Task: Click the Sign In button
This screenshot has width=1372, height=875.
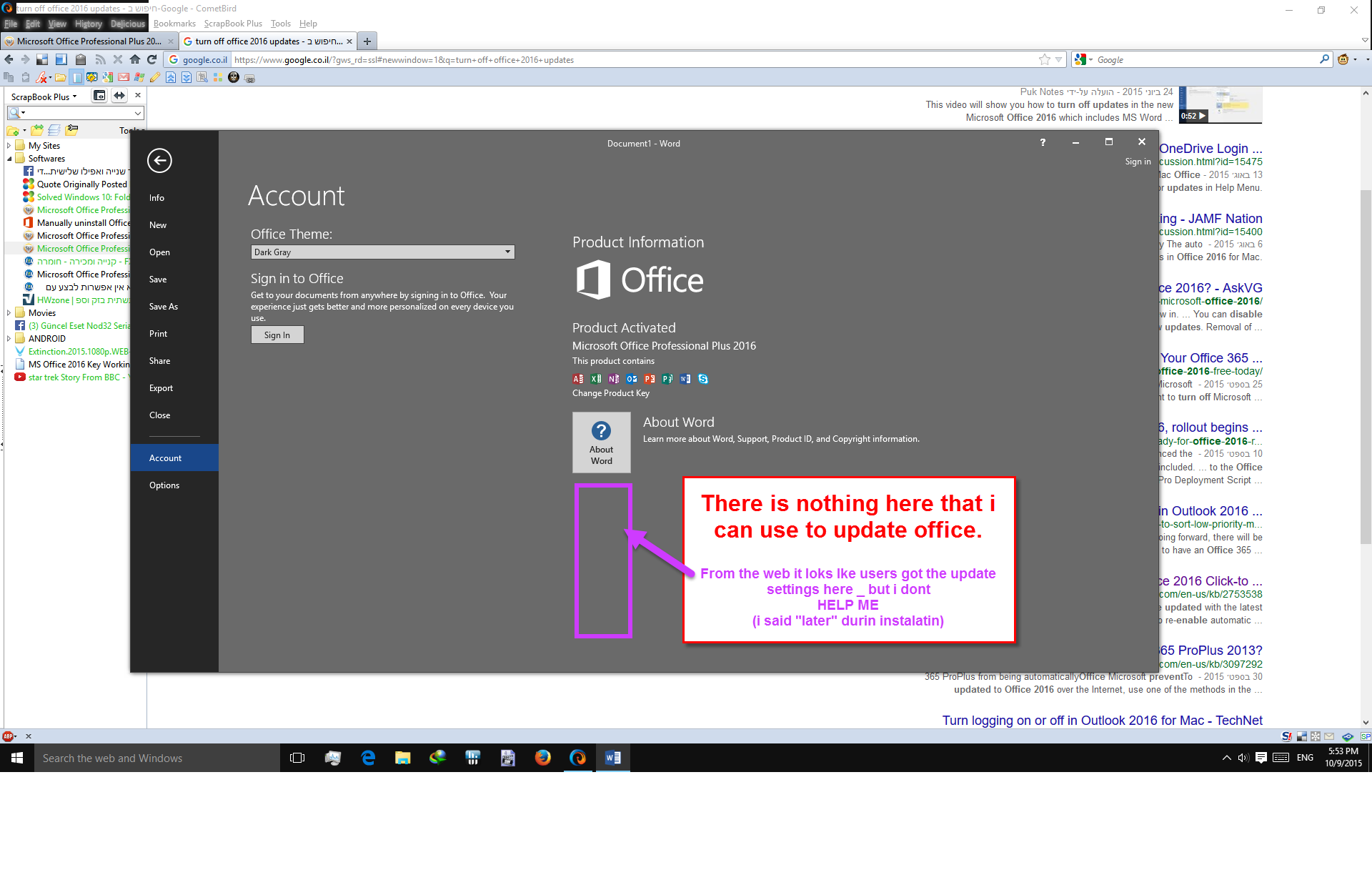Action: pyautogui.click(x=277, y=335)
